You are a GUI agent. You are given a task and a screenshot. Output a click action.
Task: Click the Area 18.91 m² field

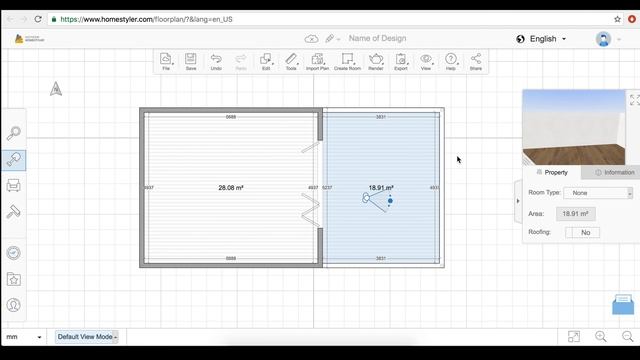click(x=576, y=213)
